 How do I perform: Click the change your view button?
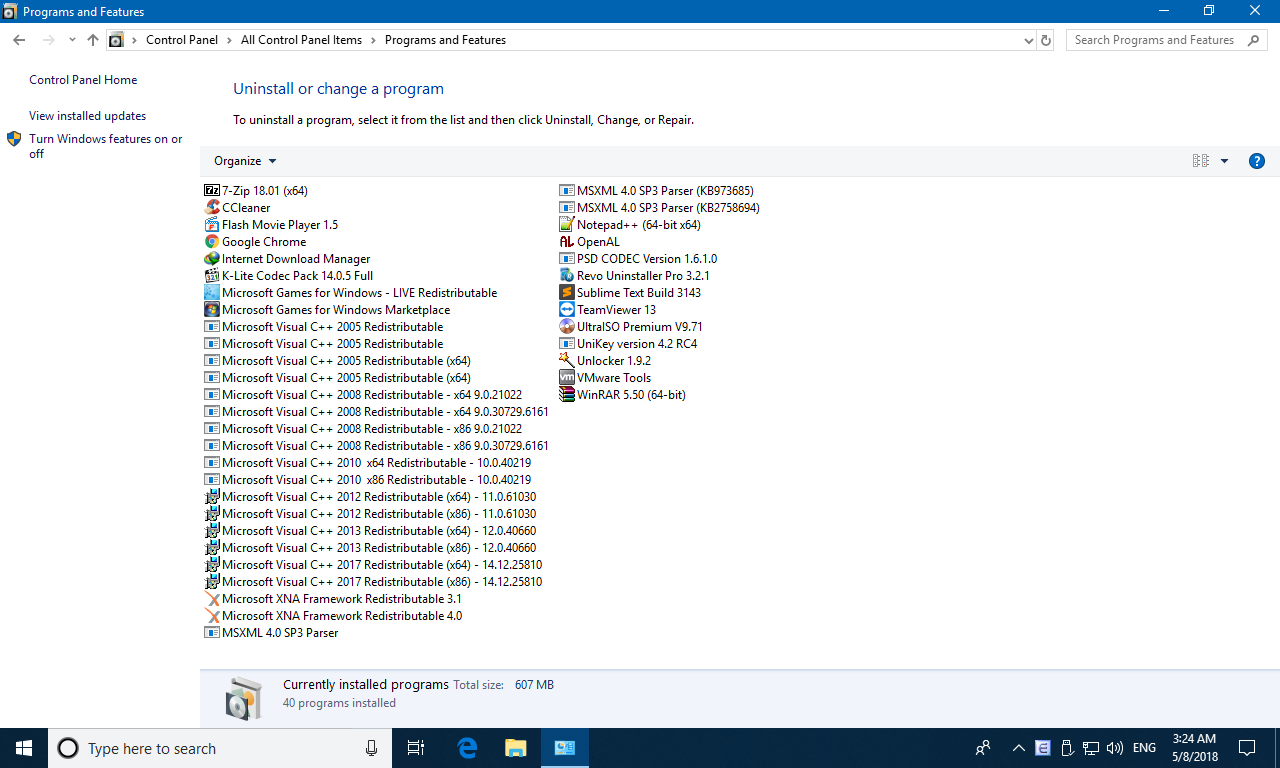coord(1201,161)
